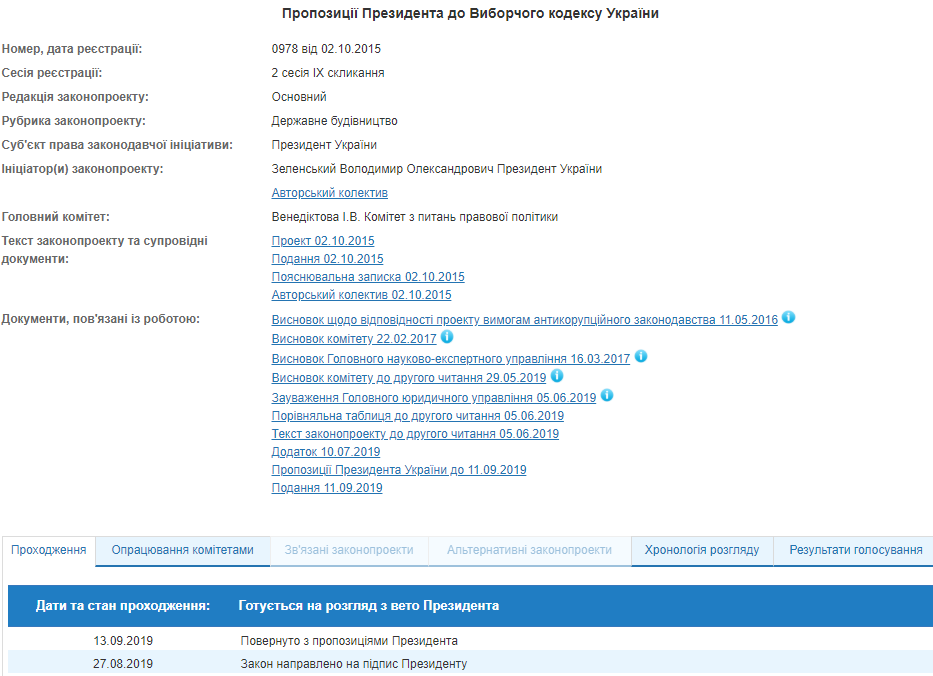This screenshot has width=933, height=676.
Task: Select the Альтернативні законопроекти tab
Action: point(532,550)
